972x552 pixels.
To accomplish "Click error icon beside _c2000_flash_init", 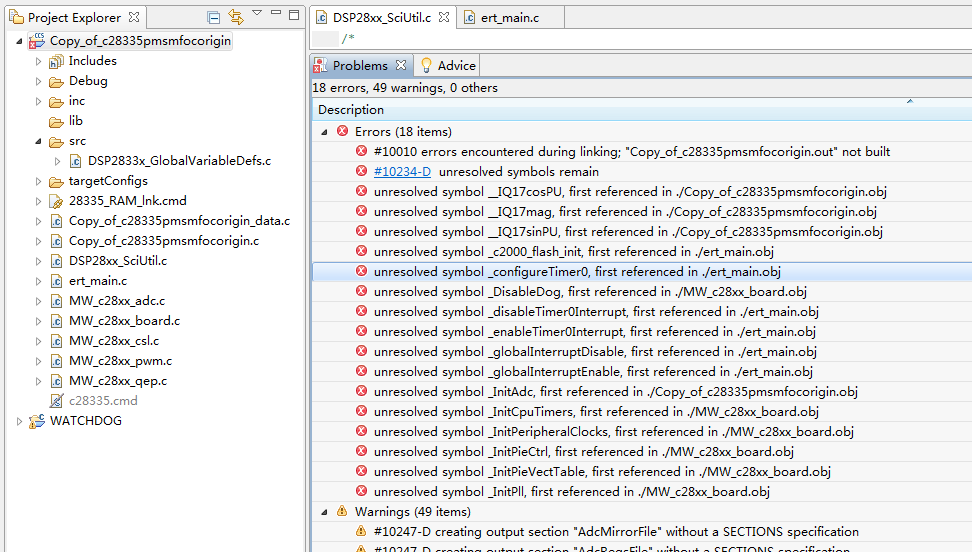I will click(x=361, y=251).
